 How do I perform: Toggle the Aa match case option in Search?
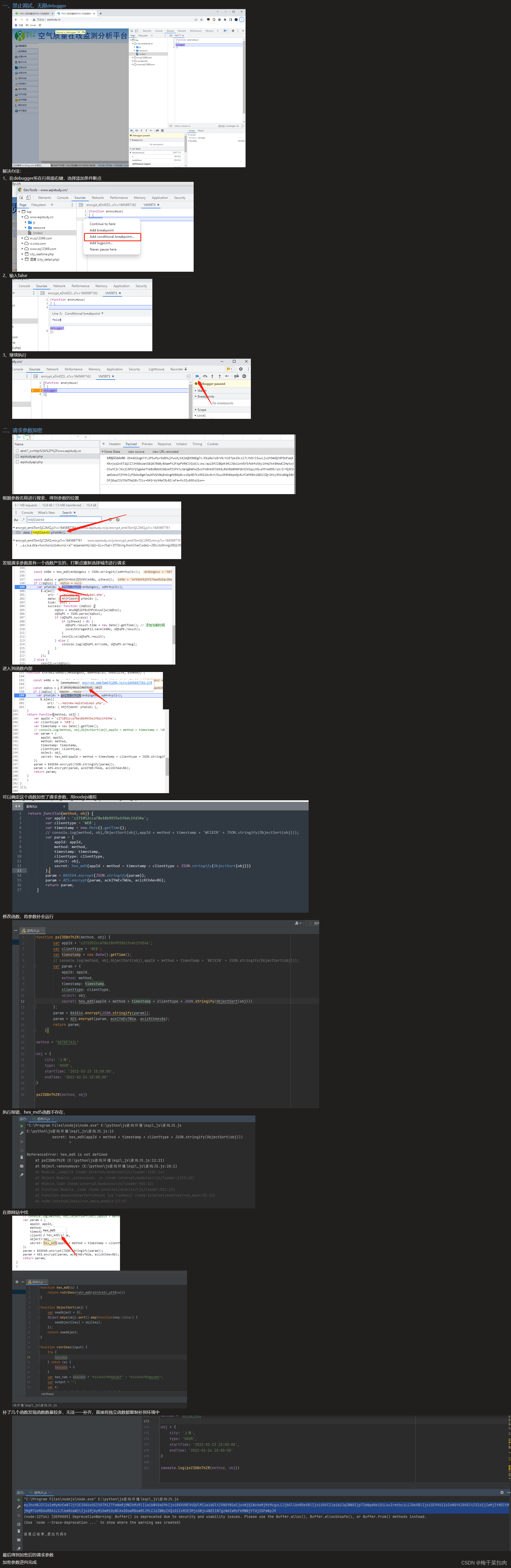(x=16, y=520)
